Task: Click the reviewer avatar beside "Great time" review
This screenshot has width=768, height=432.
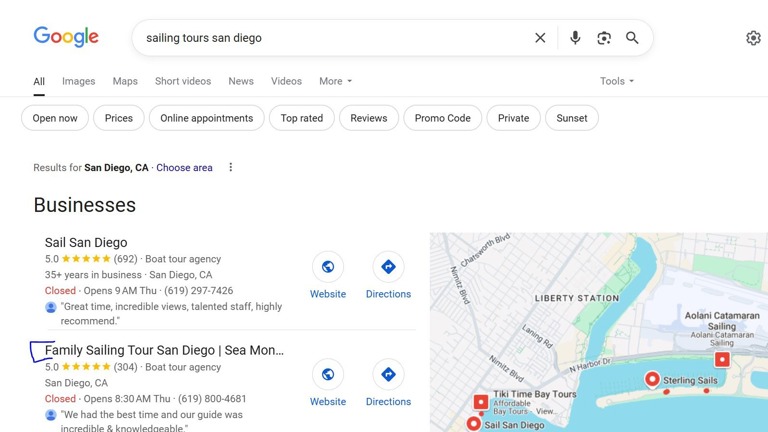Action: [x=50, y=307]
